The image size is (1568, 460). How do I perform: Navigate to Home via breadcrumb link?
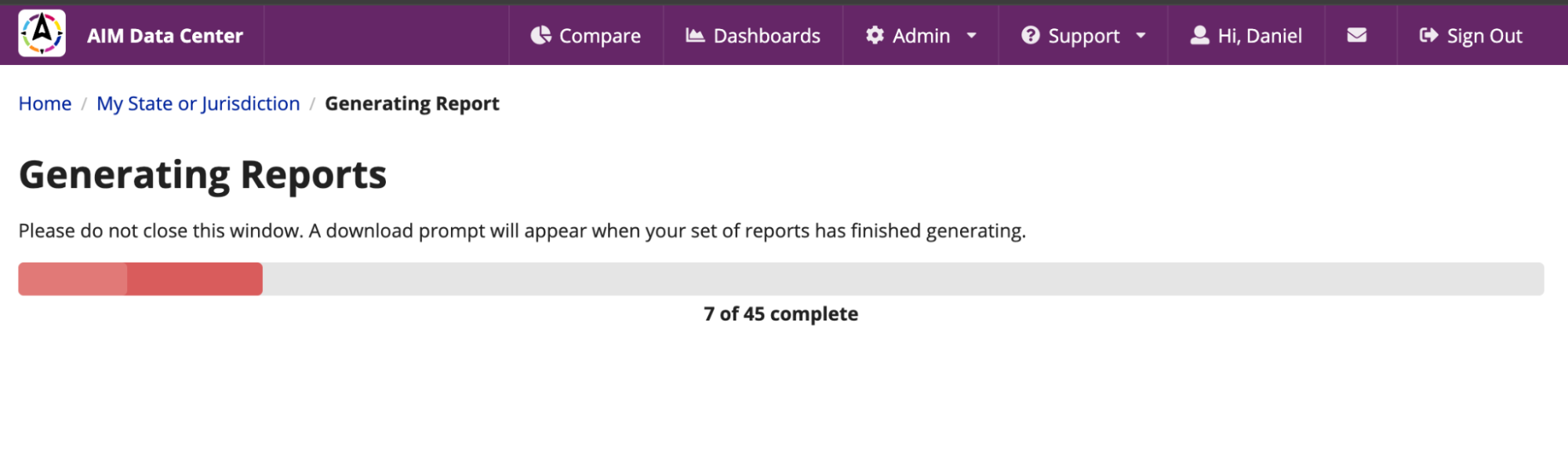(44, 103)
